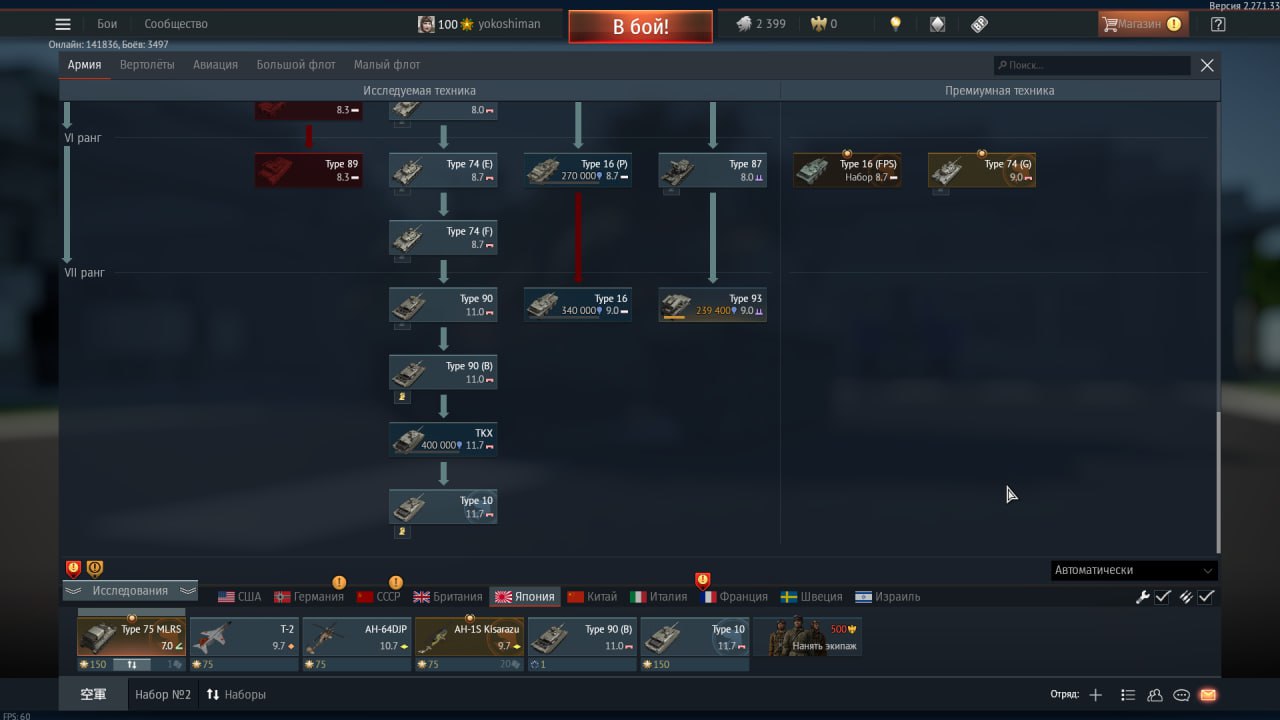Select the Набор №2 preset
Viewport: 1280px width, 720px height.
(163, 694)
